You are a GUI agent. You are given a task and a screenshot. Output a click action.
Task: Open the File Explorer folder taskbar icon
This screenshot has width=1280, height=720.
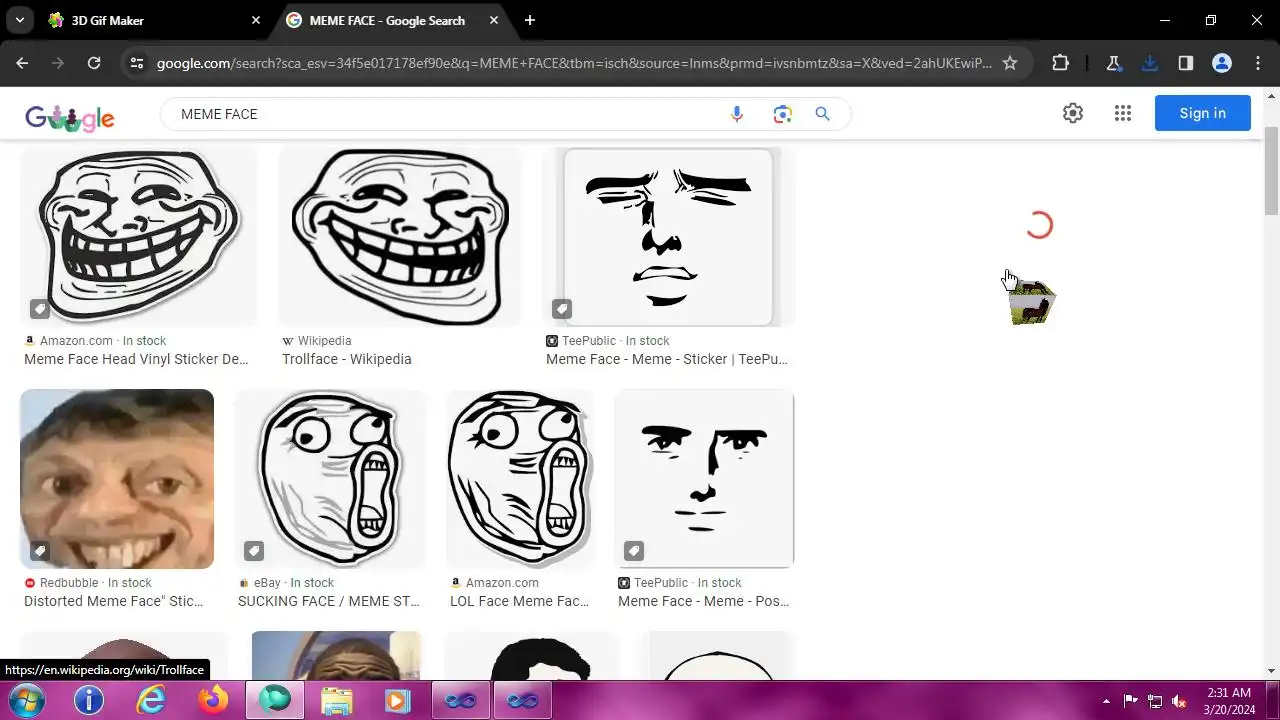click(x=337, y=700)
